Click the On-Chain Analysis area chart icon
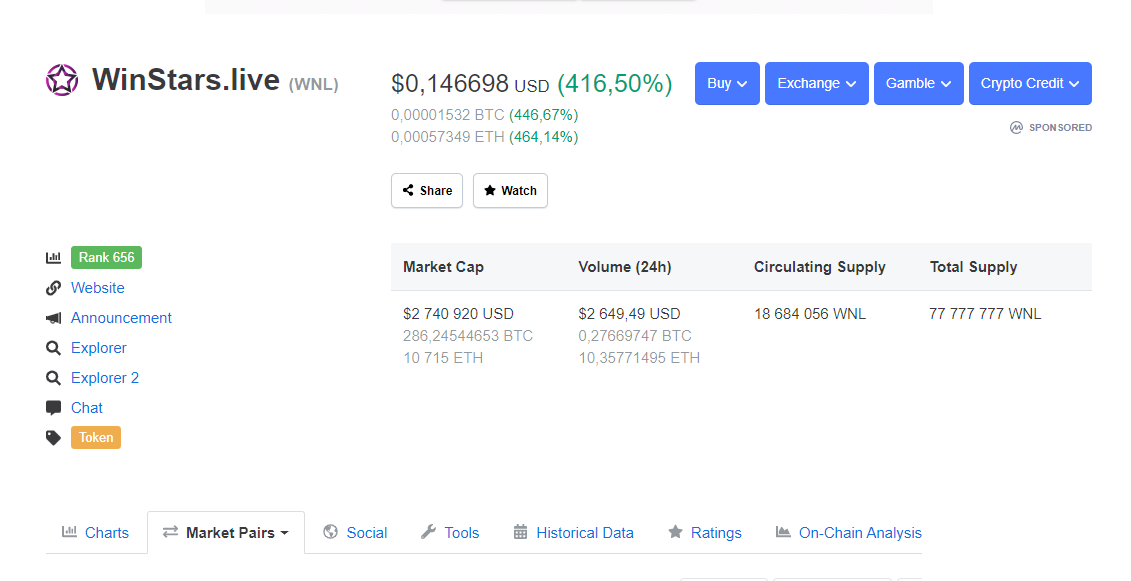The width and height of the screenshot is (1131, 581). [x=783, y=532]
